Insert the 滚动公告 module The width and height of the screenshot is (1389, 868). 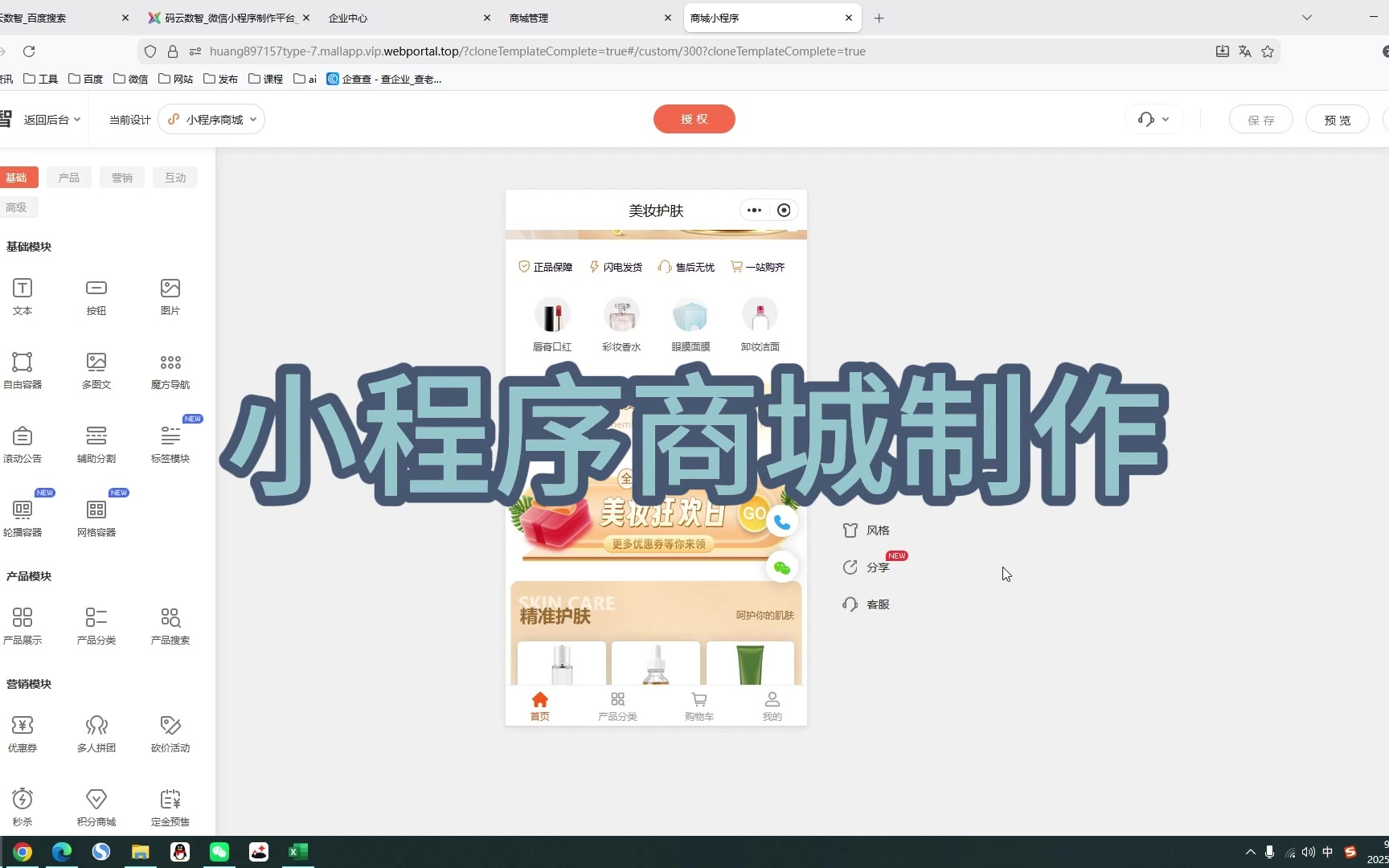[x=23, y=444]
